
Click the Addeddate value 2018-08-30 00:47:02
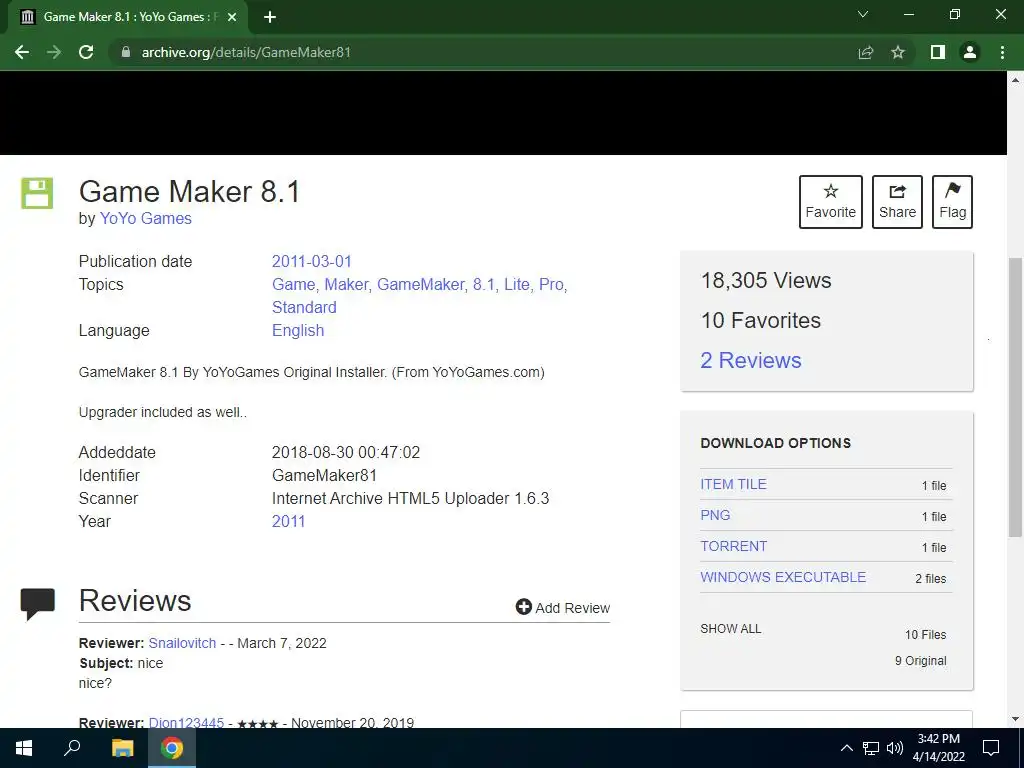click(346, 453)
